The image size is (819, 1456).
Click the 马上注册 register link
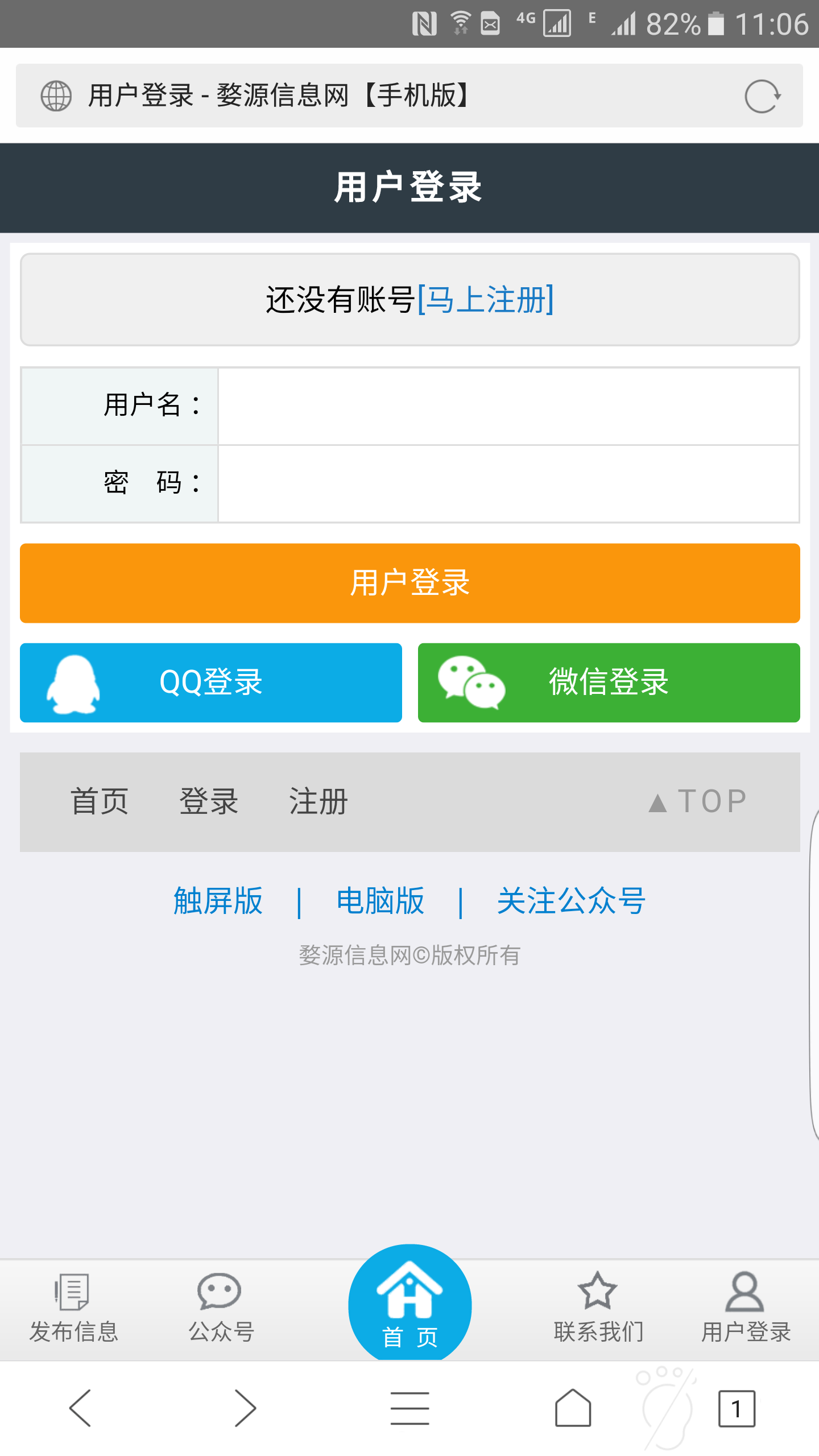click(486, 300)
